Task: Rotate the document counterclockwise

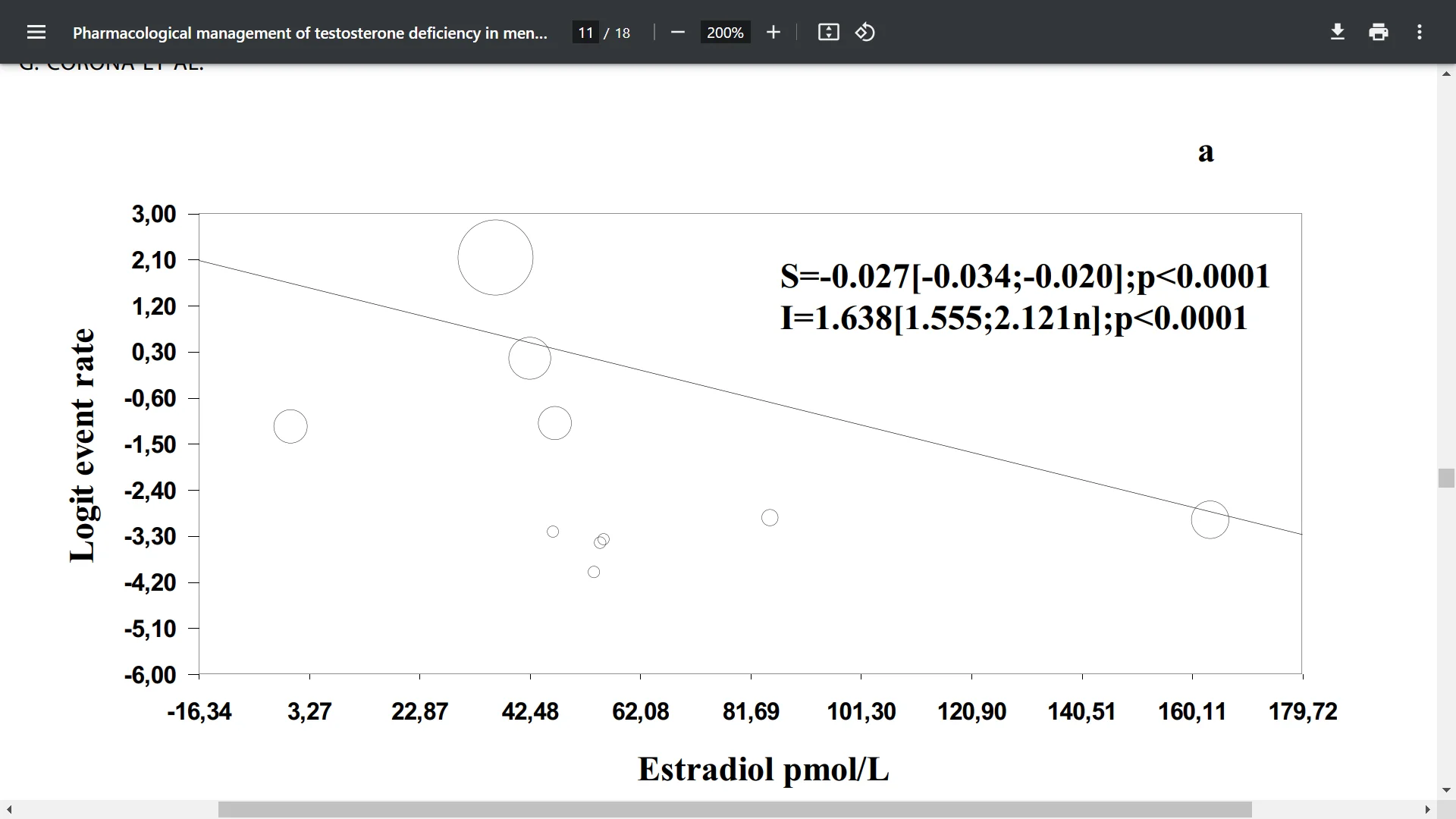Action: pyautogui.click(x=865, y=33)
